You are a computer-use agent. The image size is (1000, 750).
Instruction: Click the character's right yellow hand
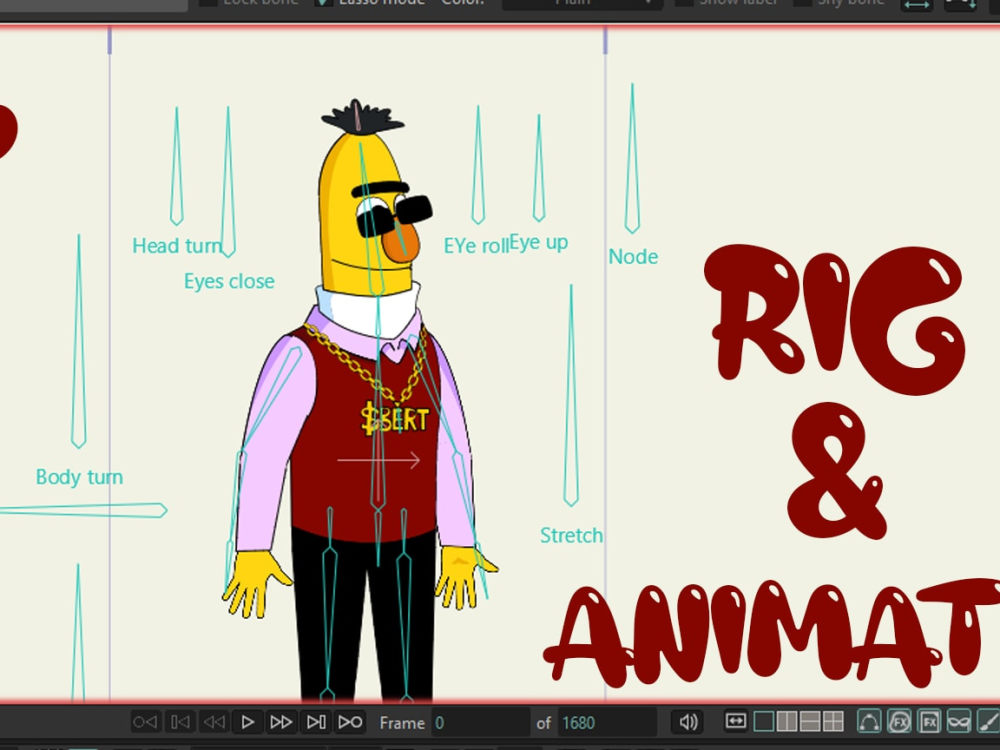point(465,578)
